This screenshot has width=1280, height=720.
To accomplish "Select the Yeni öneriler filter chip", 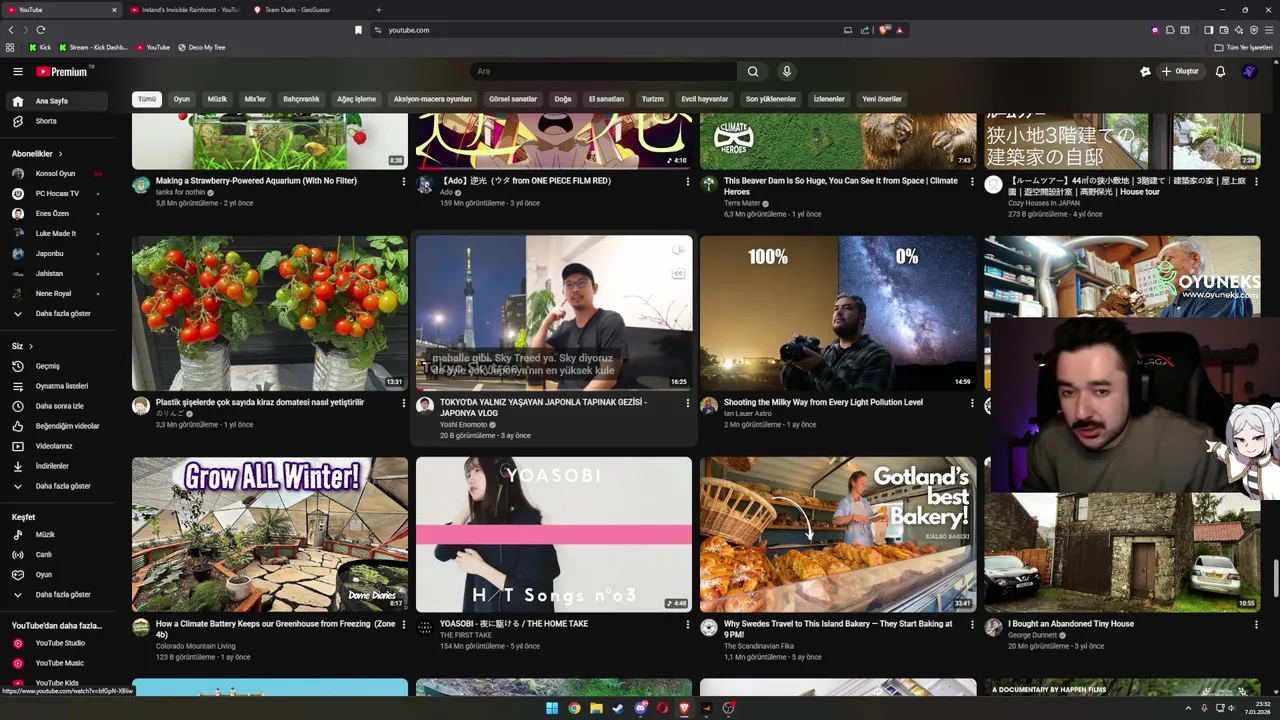I will click(x=882, y=99).
